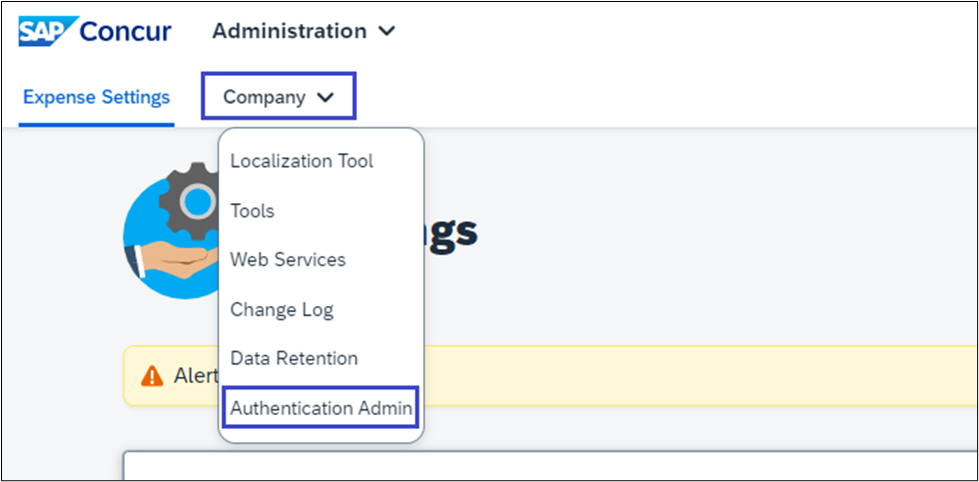Collapse the Company dropdown via its chevron
The image size is (979, 482).
click(x=324, y=98)
